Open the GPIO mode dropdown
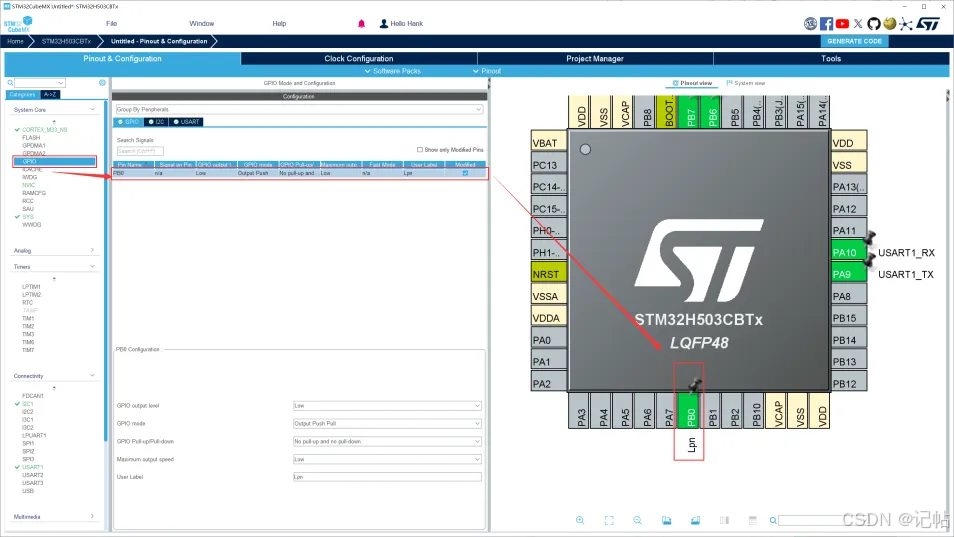Viewport: 954px width, 537px height. [387, 423]
